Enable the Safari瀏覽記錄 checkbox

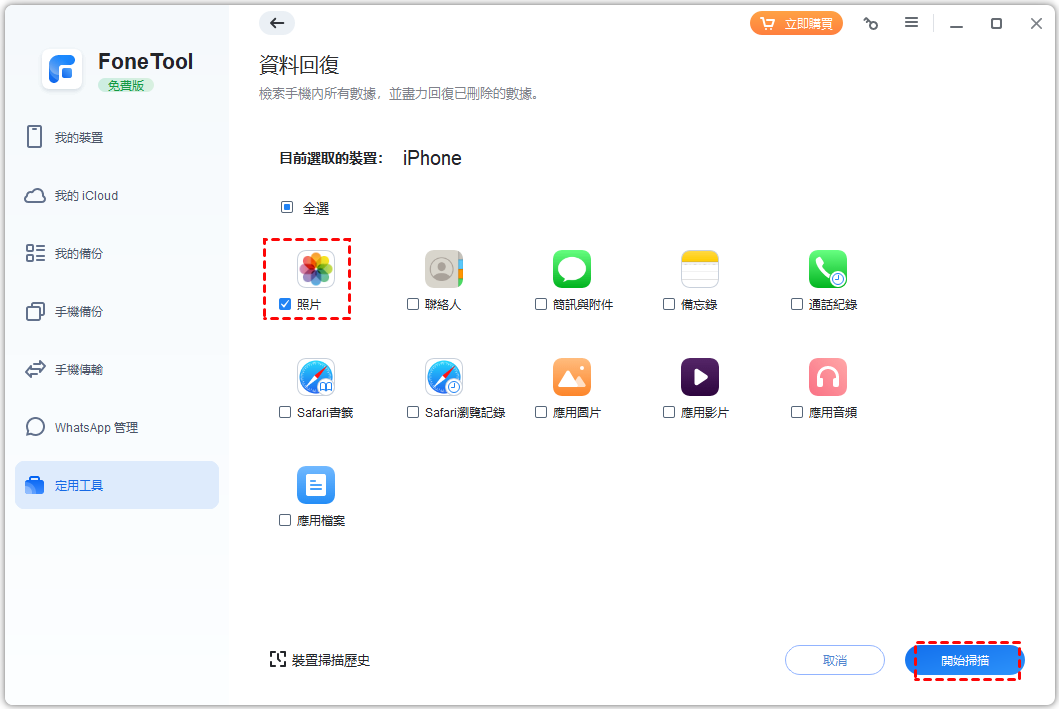click(x=413, y=412)
